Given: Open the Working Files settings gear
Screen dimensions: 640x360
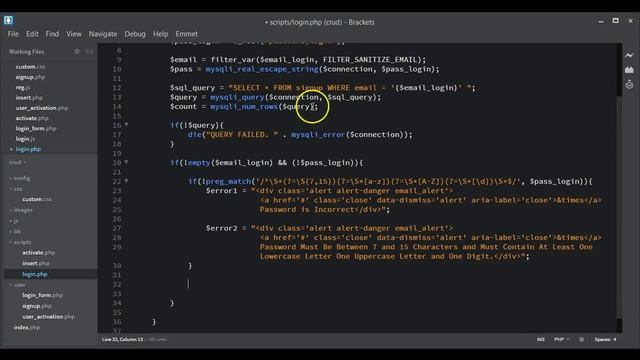Looking at the screenshot, I should click(77, 51).
